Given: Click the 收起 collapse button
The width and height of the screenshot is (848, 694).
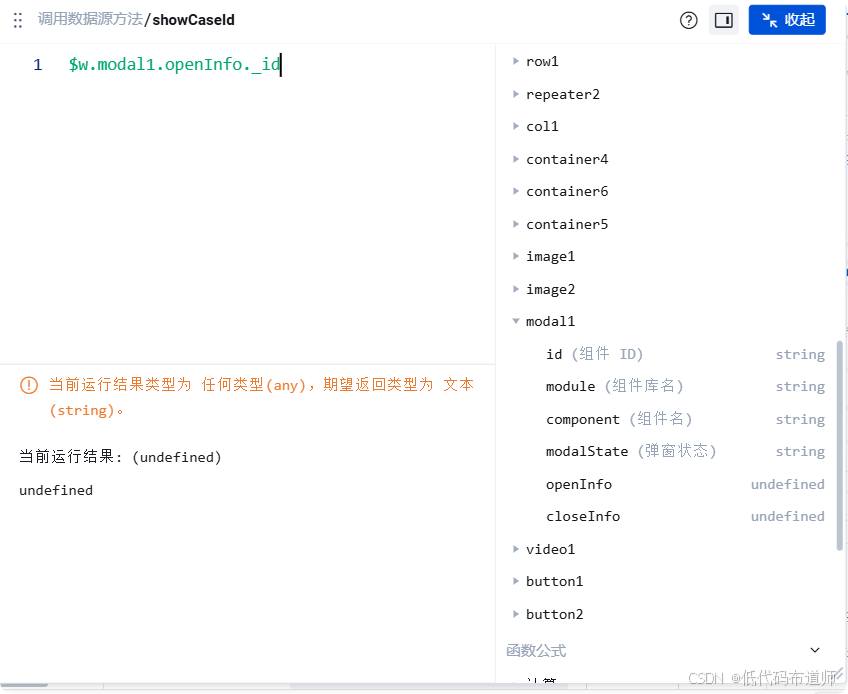Looking at the screenshot, I should pos(787,20).
